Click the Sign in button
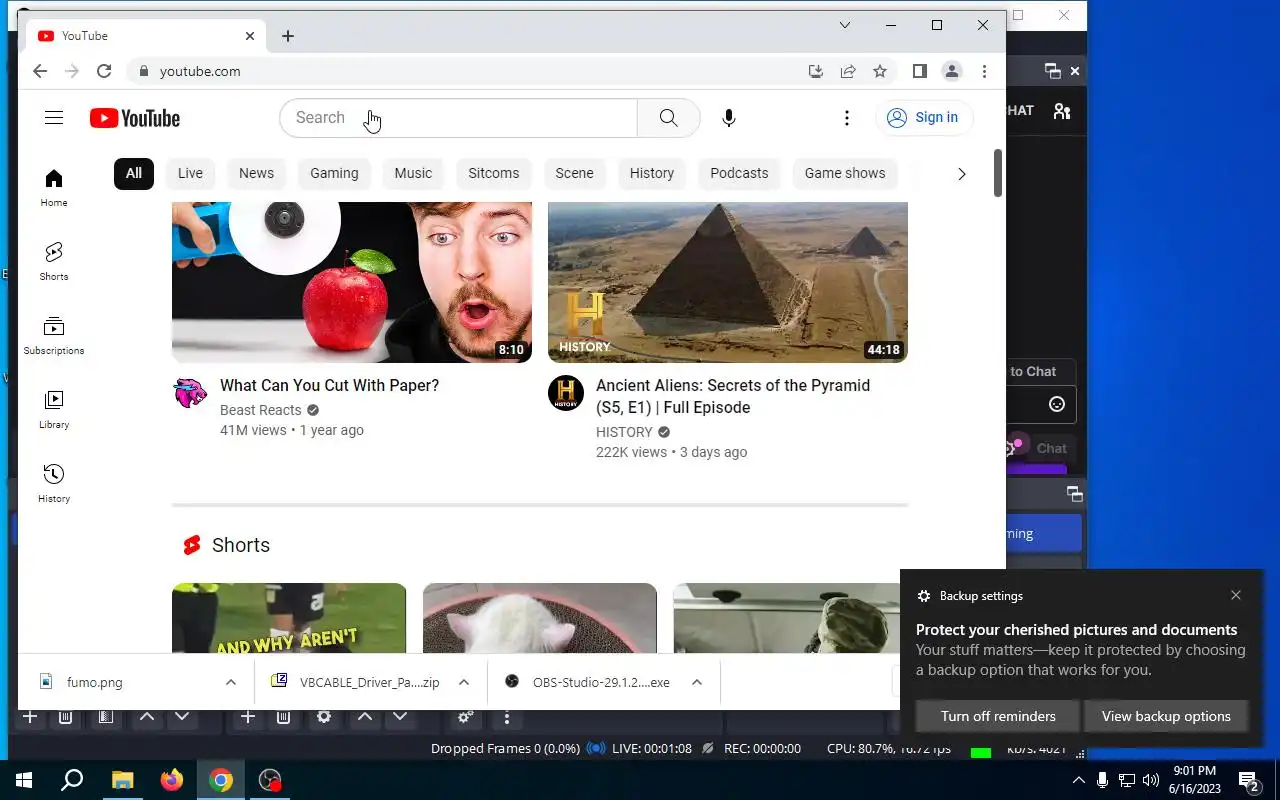Screen dimensions: 1280x800 [x=924, y=118]
